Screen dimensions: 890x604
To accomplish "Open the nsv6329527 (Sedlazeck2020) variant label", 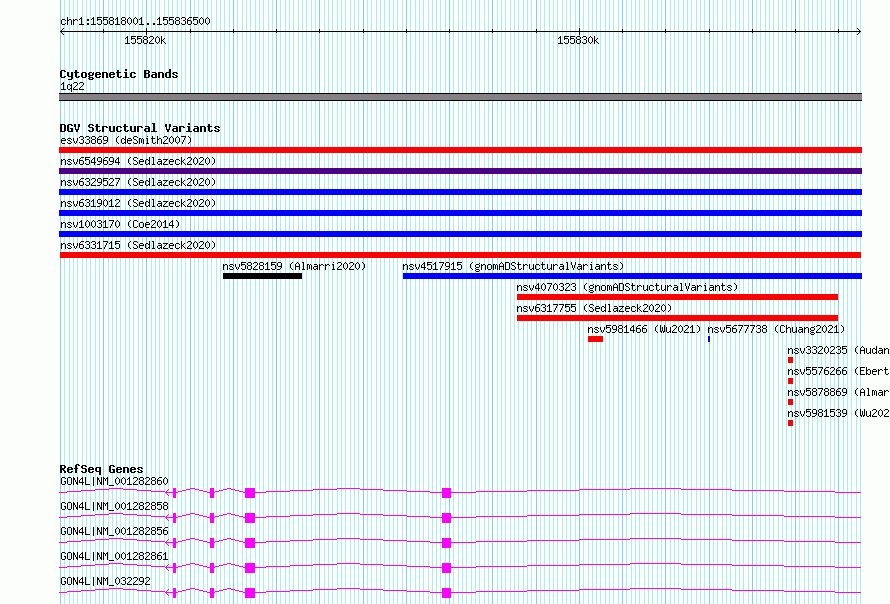I will coord(138,182).
